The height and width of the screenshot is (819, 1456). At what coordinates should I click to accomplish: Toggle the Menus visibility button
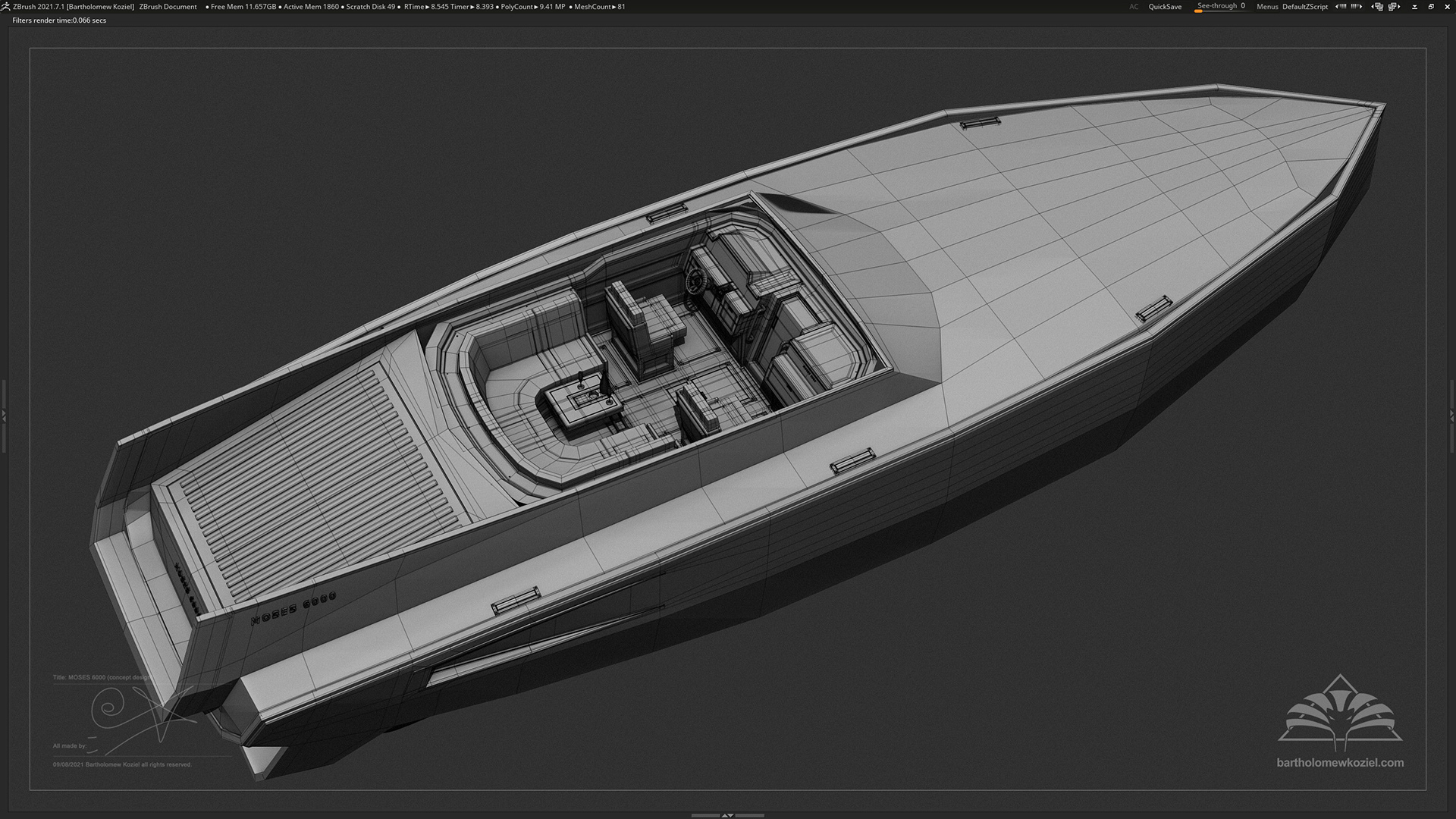coord(1267,7)
